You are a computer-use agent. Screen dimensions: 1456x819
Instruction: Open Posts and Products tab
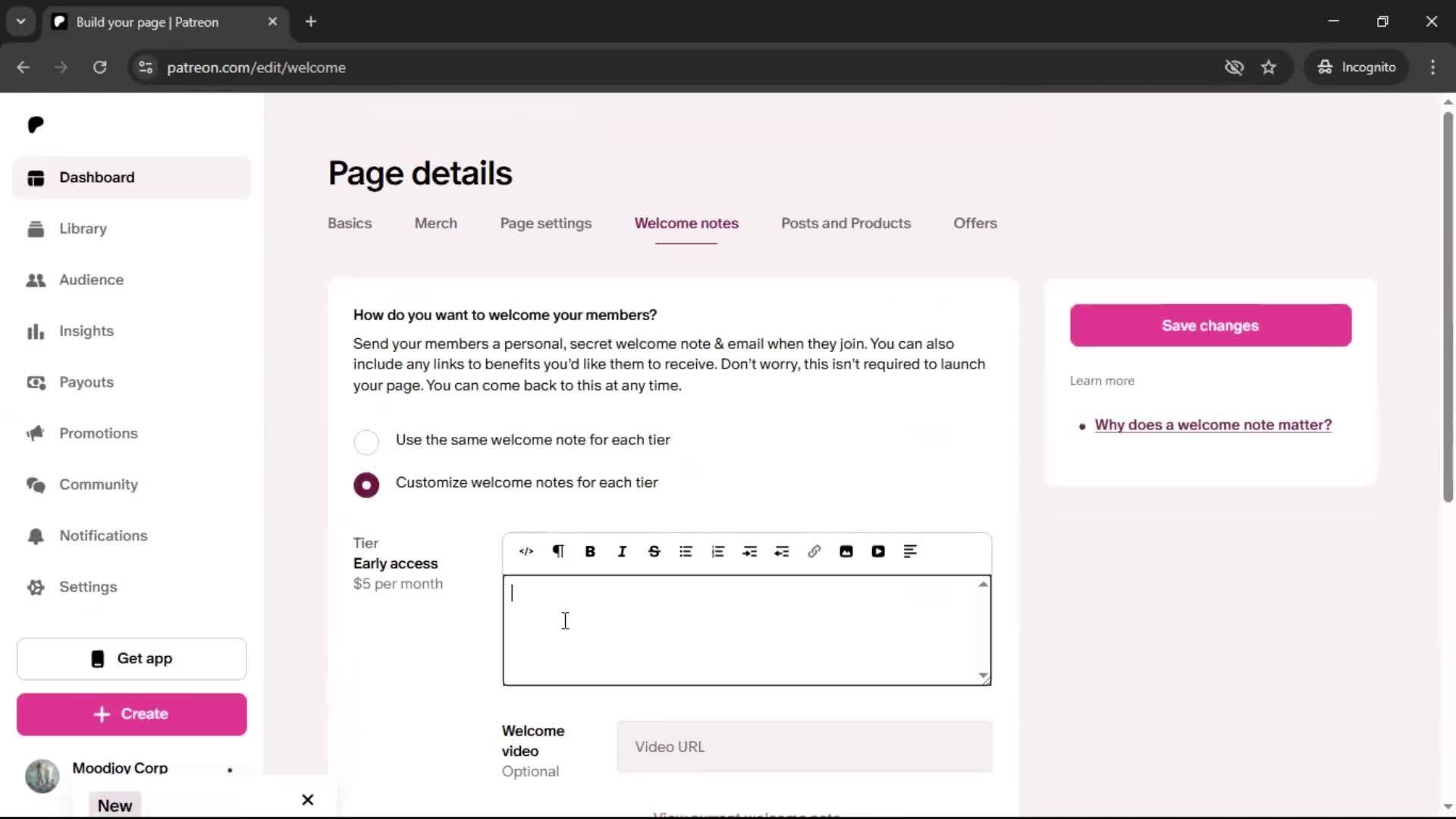coord(846,224)
